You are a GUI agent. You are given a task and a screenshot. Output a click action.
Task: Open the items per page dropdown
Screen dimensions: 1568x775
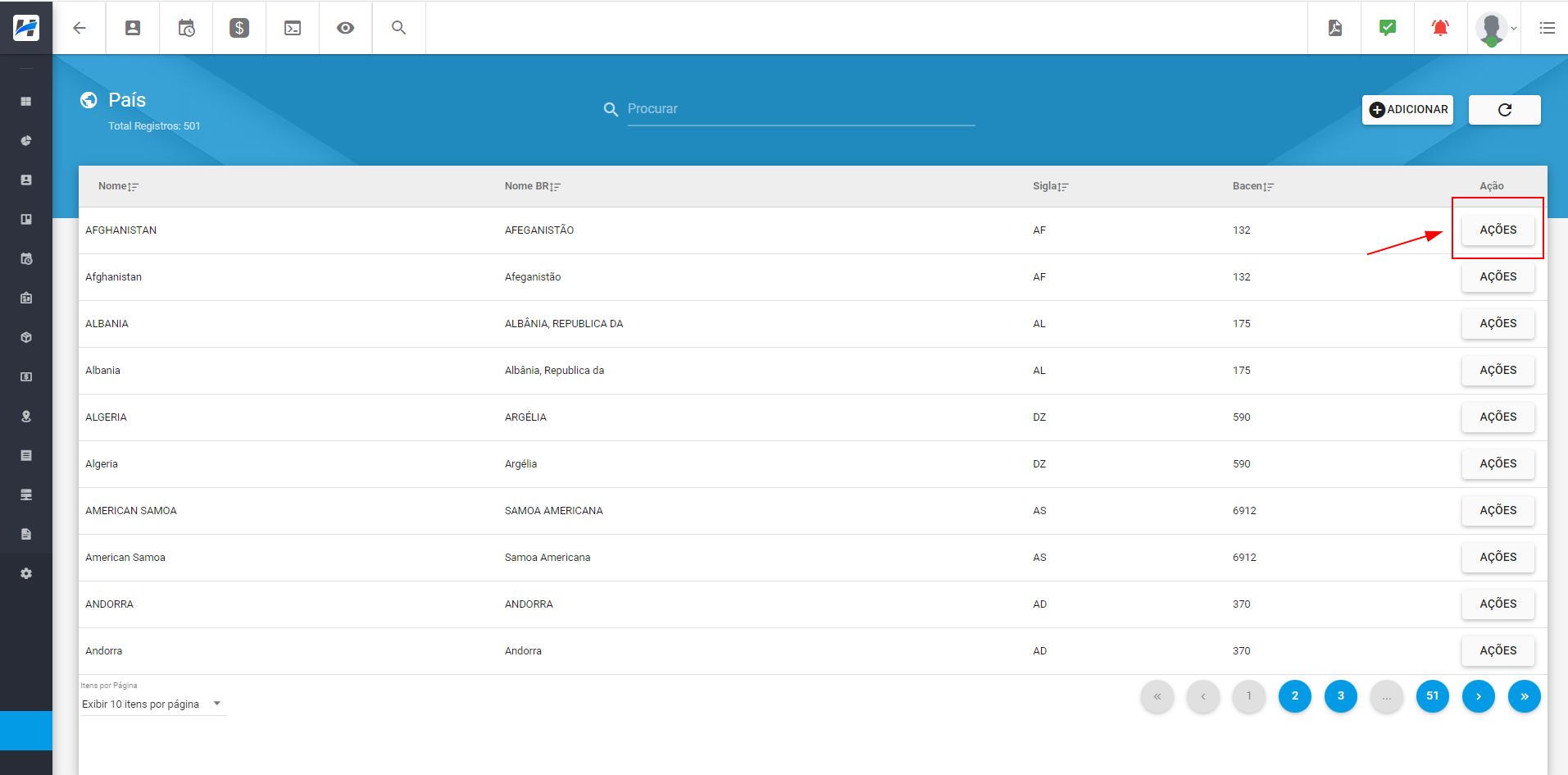pyautogui.click(x=152, y=704)
